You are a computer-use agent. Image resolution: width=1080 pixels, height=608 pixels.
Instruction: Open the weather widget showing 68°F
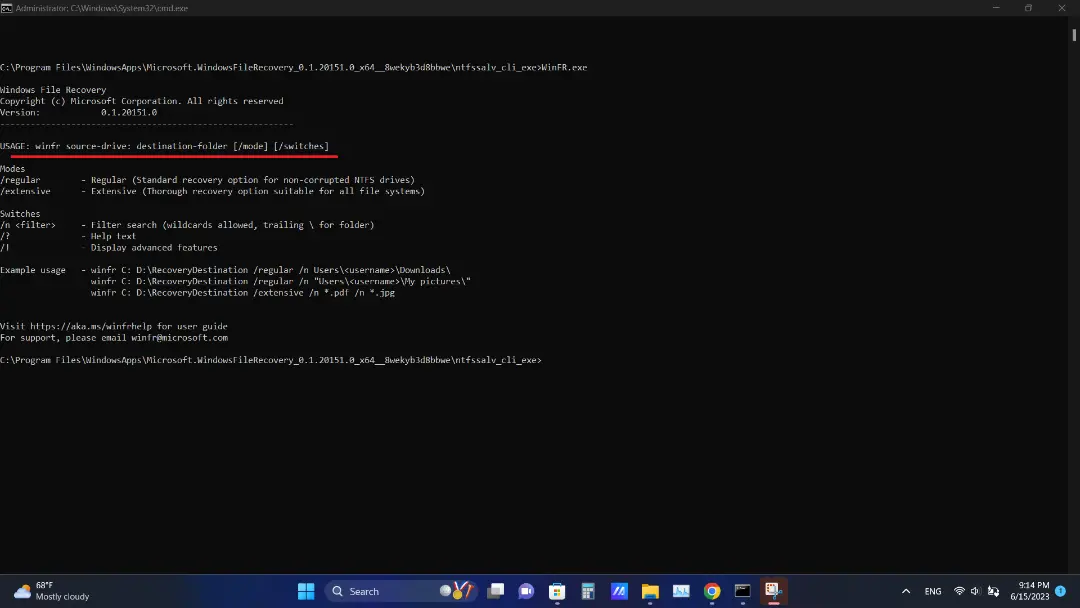coord(52,591)
